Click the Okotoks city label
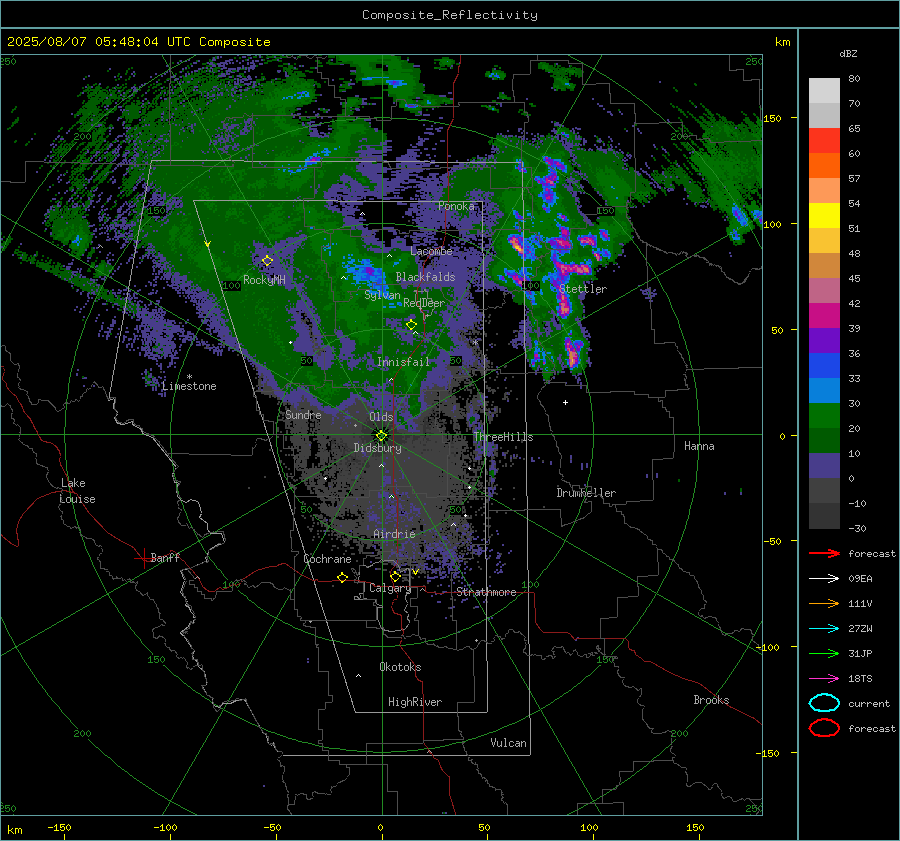Image resolution: width=900 pixels, height=841 pixels. (x=400, y=667)
